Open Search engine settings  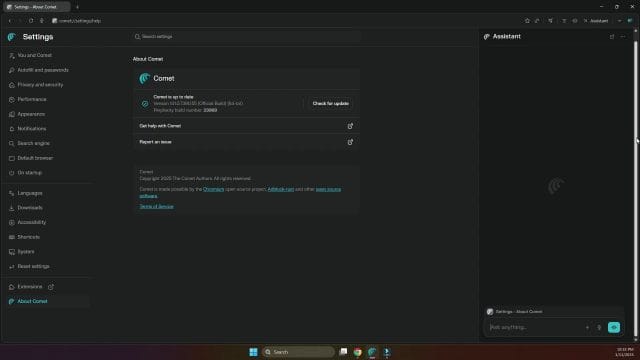coord(33,143)
